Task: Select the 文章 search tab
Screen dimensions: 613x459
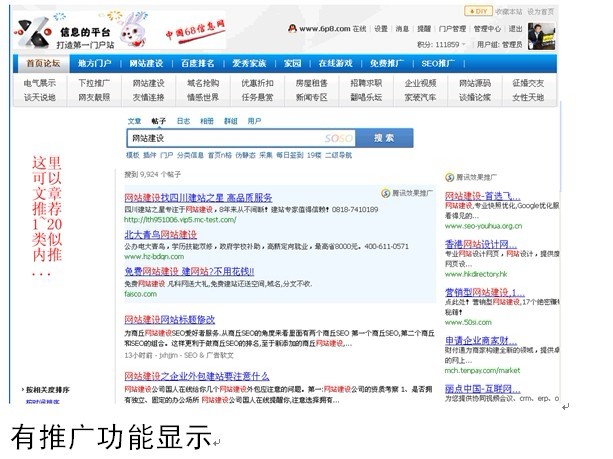Action: tap(134, 121)
